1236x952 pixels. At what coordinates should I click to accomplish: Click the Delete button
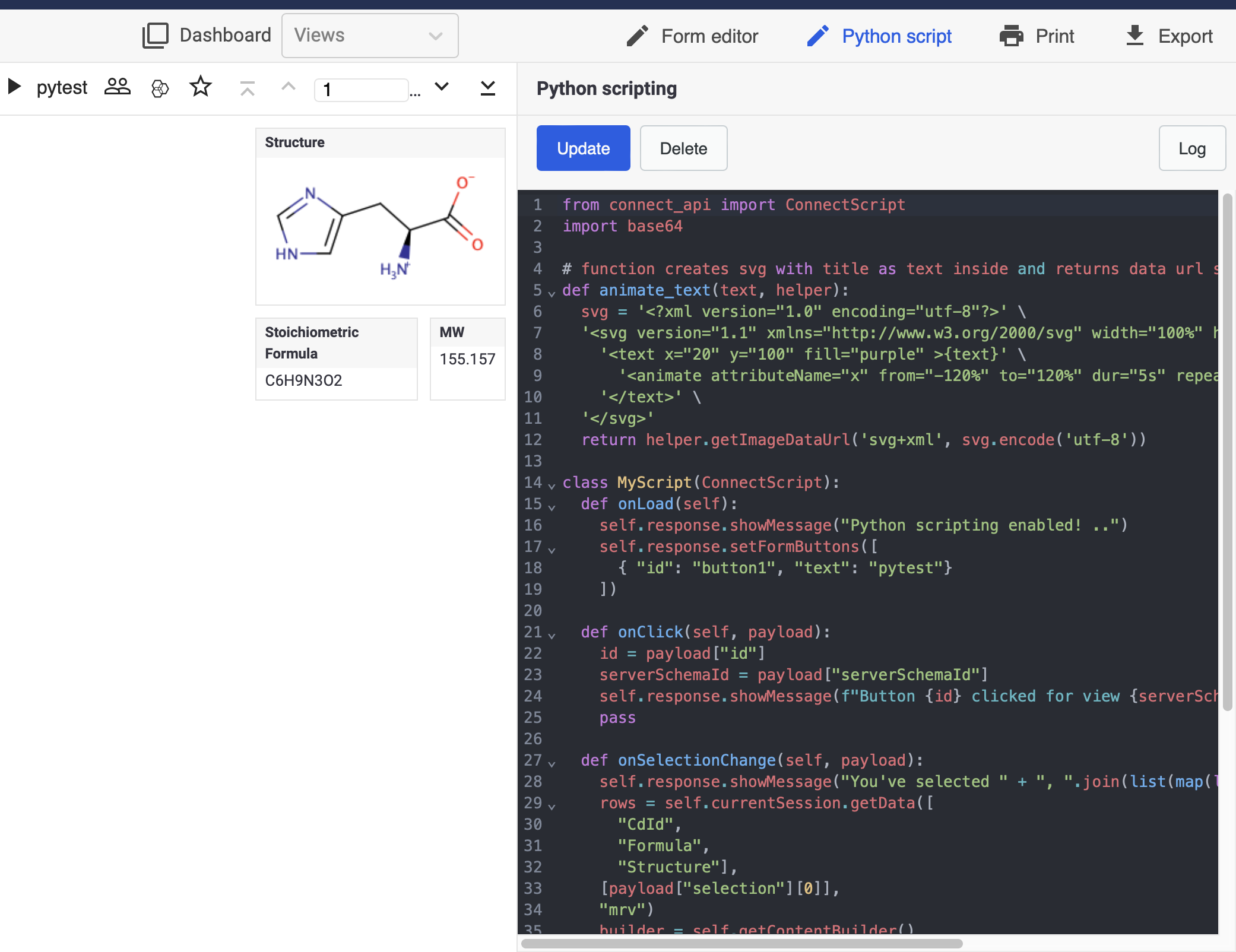683,148
